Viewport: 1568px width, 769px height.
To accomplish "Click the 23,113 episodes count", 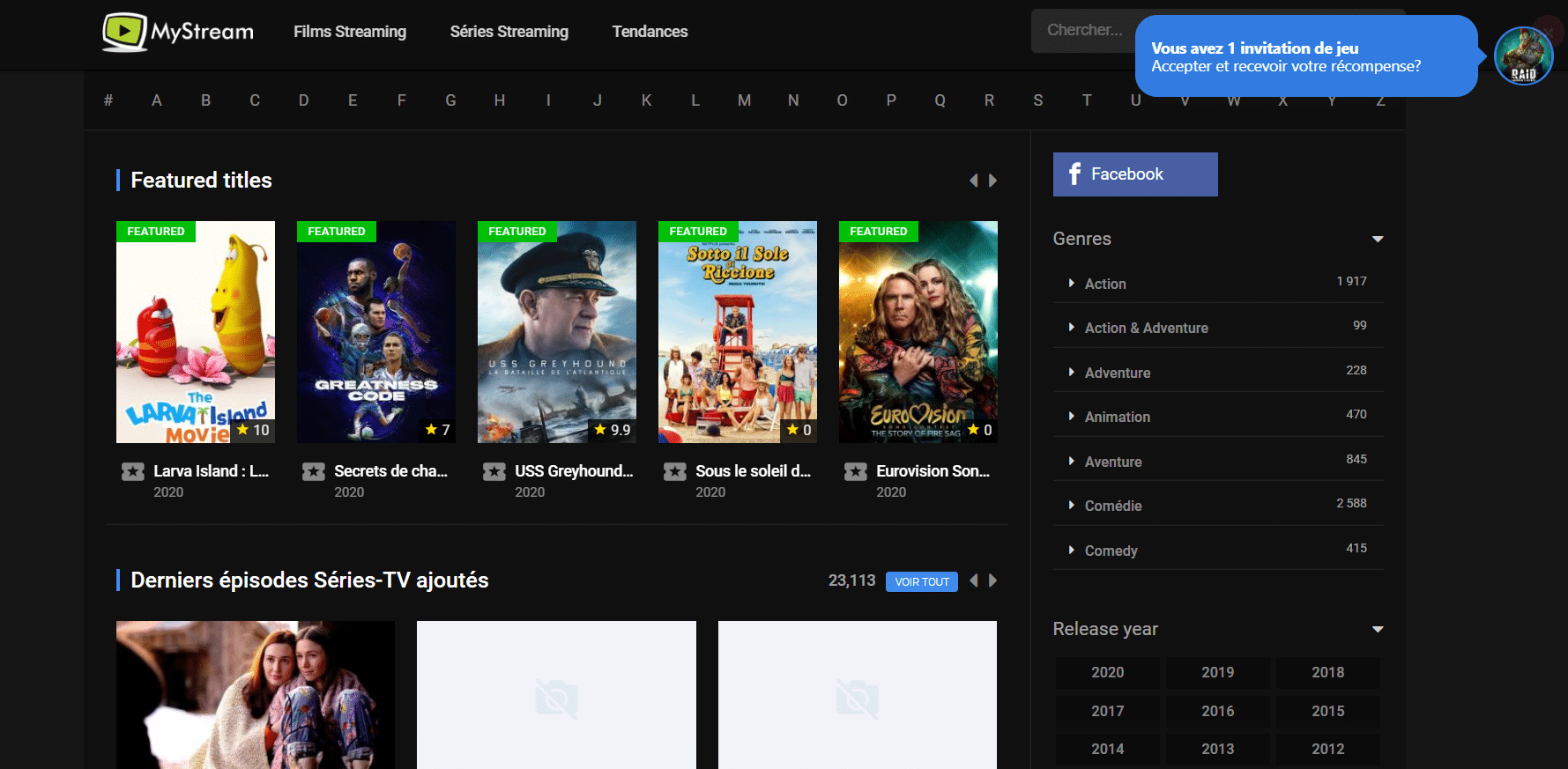I will tap(851, 580).
